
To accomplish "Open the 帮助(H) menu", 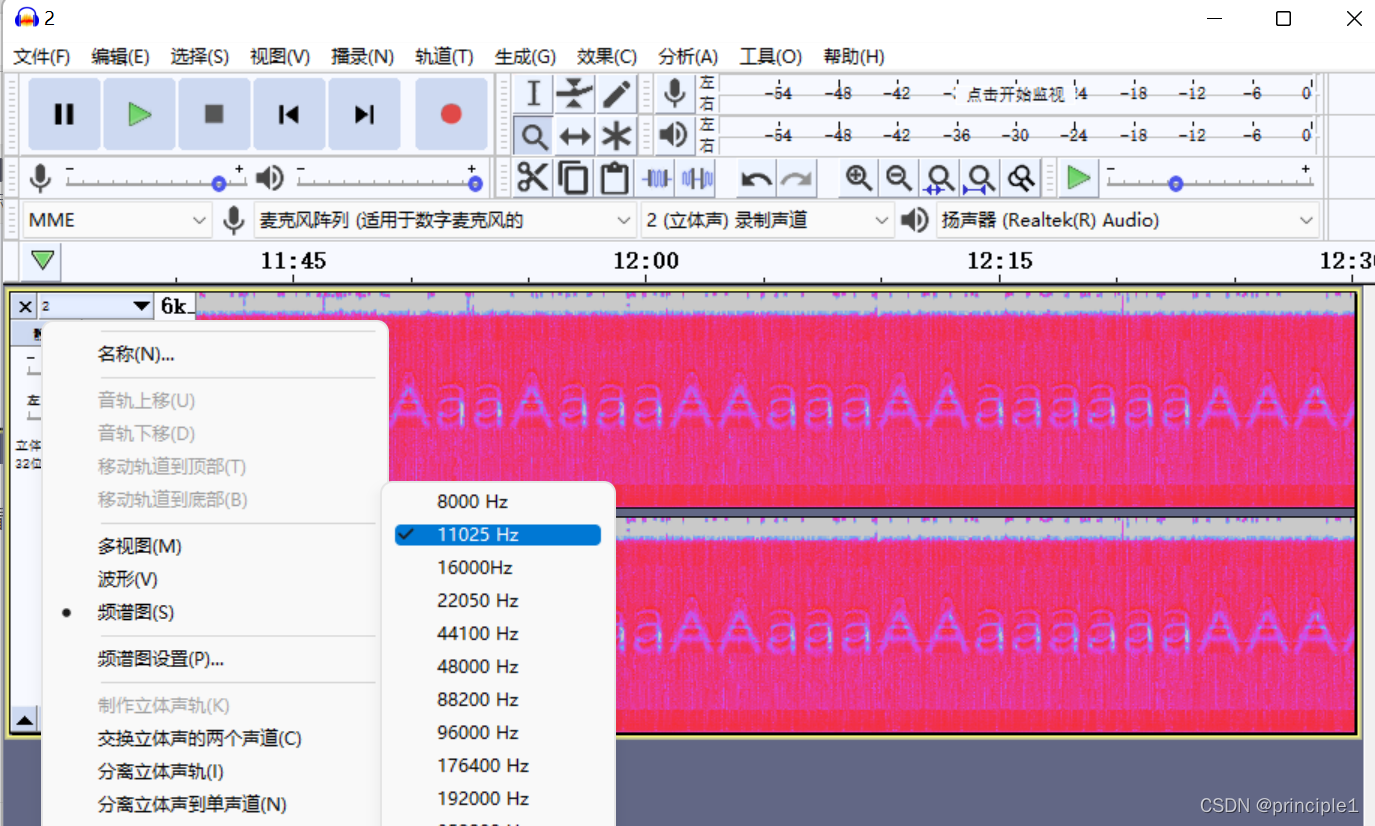I will coord(854,57).
